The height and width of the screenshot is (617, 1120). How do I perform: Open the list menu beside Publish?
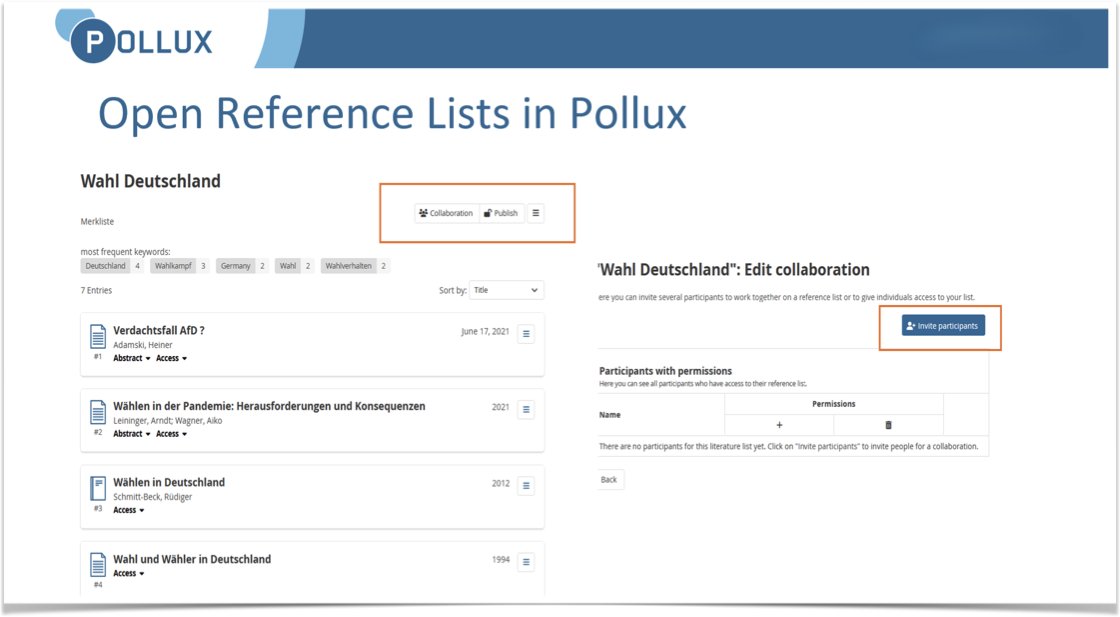(536, 213)
